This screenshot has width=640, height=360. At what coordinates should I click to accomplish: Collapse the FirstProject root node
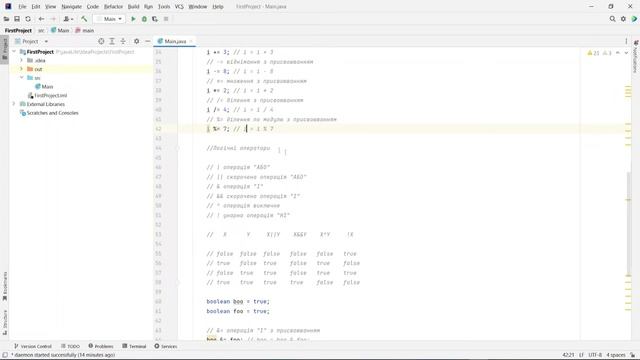(x=15, y=52)
